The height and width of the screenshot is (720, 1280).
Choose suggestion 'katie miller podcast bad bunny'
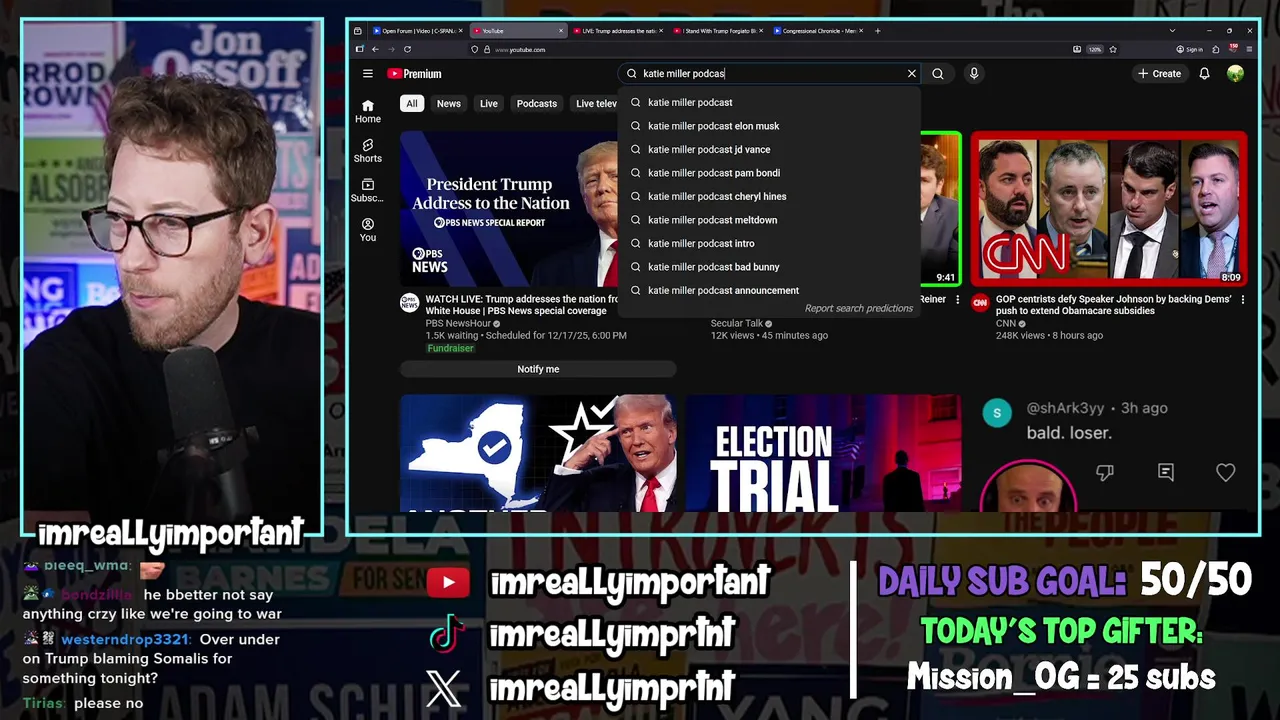click(768, 267)
